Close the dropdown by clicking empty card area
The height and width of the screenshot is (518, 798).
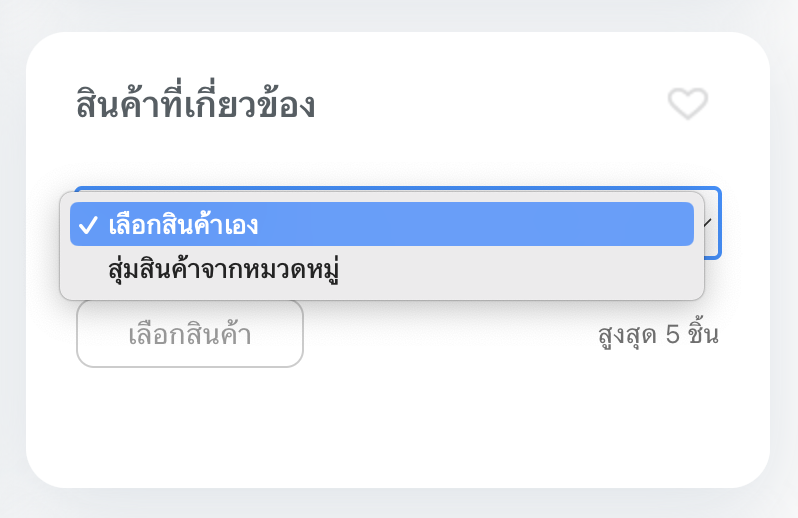point(400,430)
